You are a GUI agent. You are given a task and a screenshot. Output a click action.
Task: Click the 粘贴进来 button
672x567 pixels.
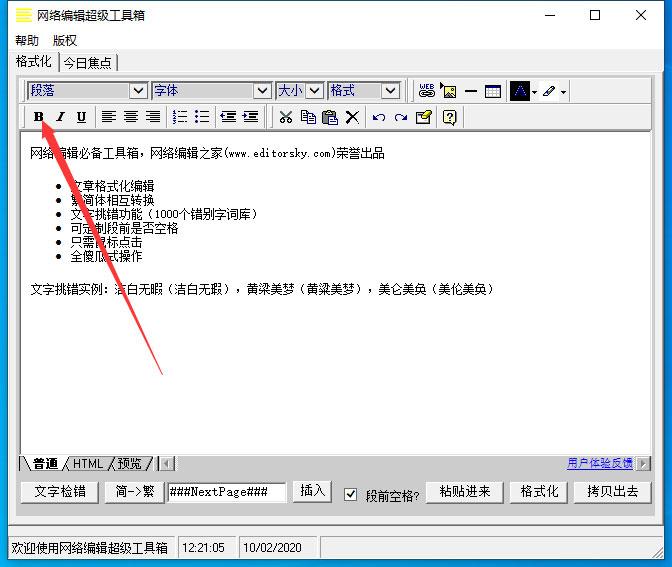(x=465, y=492)
